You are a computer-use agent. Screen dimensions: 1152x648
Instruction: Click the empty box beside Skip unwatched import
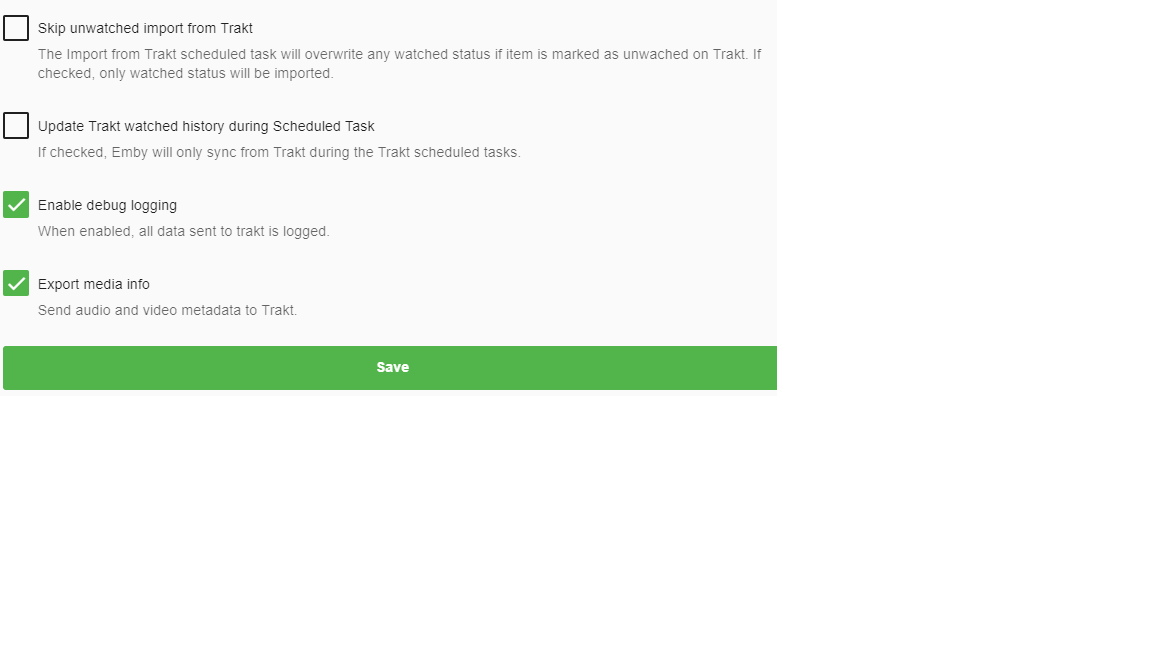(x=16, y=28)
